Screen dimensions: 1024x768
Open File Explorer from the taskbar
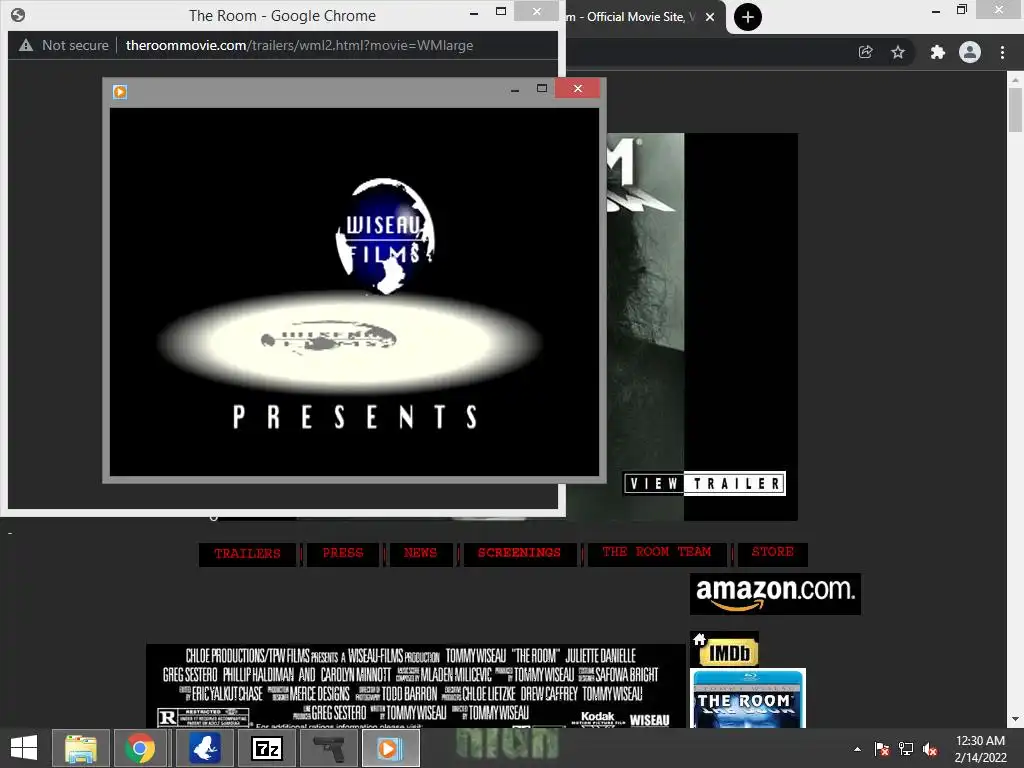[80, 748]
